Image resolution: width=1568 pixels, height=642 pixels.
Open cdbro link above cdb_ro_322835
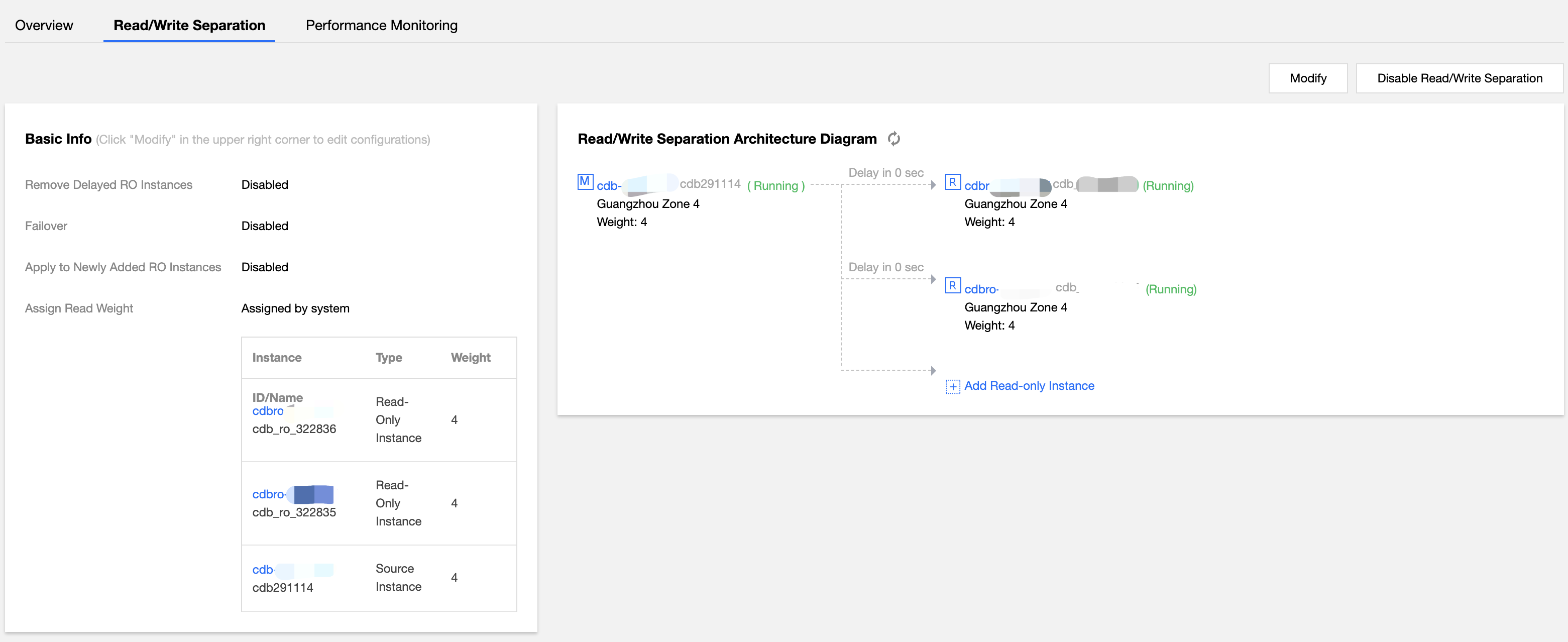click(268, 495)
